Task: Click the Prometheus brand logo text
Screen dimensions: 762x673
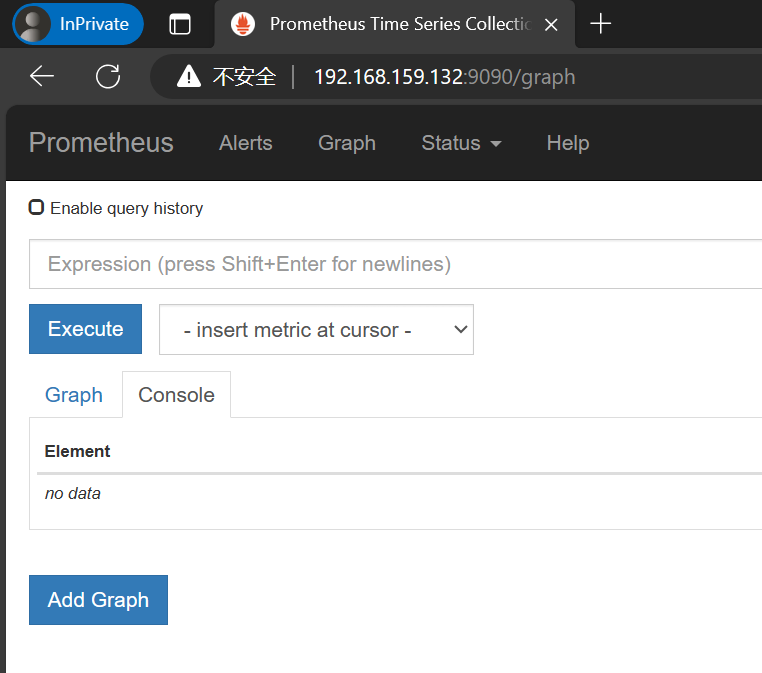Action: [x=101, y=143]
